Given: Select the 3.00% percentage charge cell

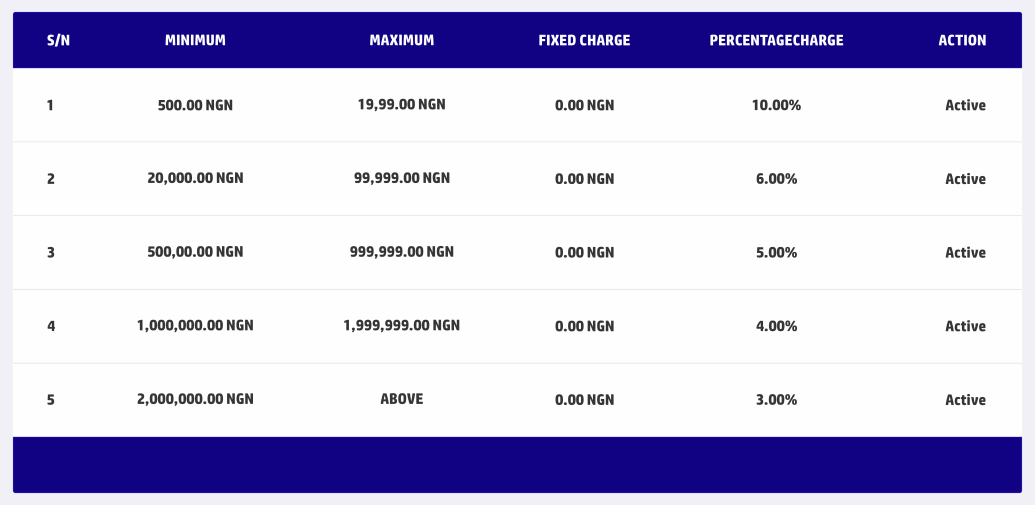Looking at the screenshot, I should point(776,400).
